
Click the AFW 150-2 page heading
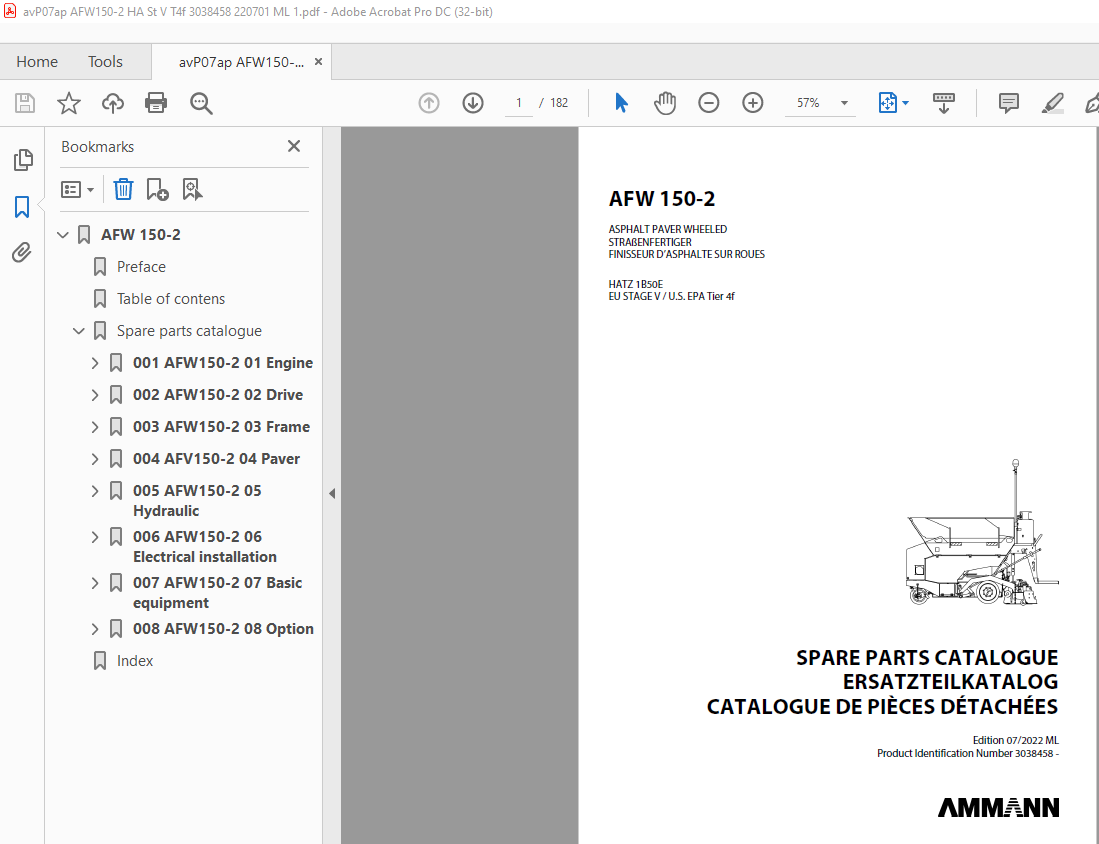click(x=662, y=199)
